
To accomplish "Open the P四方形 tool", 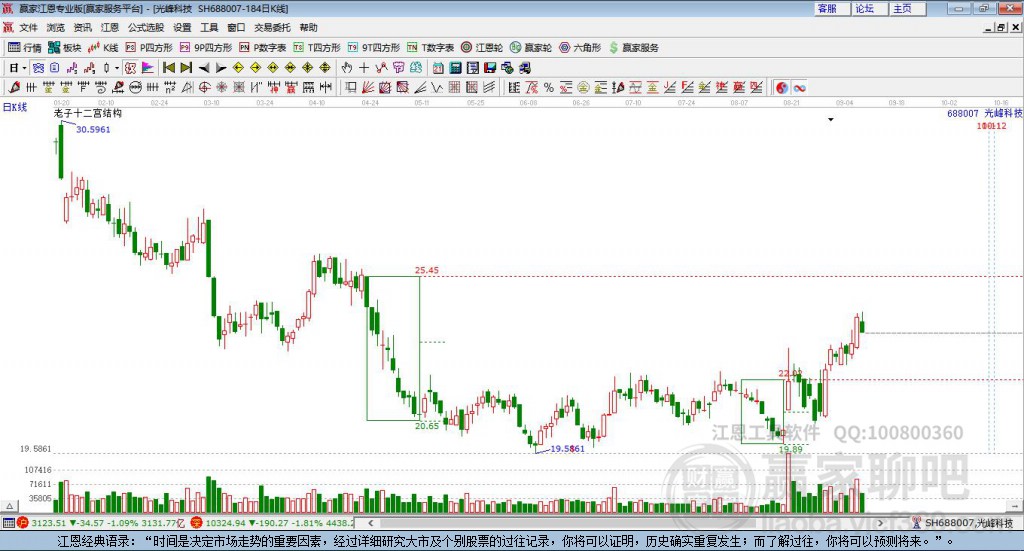I will click(x=149, y=48).
